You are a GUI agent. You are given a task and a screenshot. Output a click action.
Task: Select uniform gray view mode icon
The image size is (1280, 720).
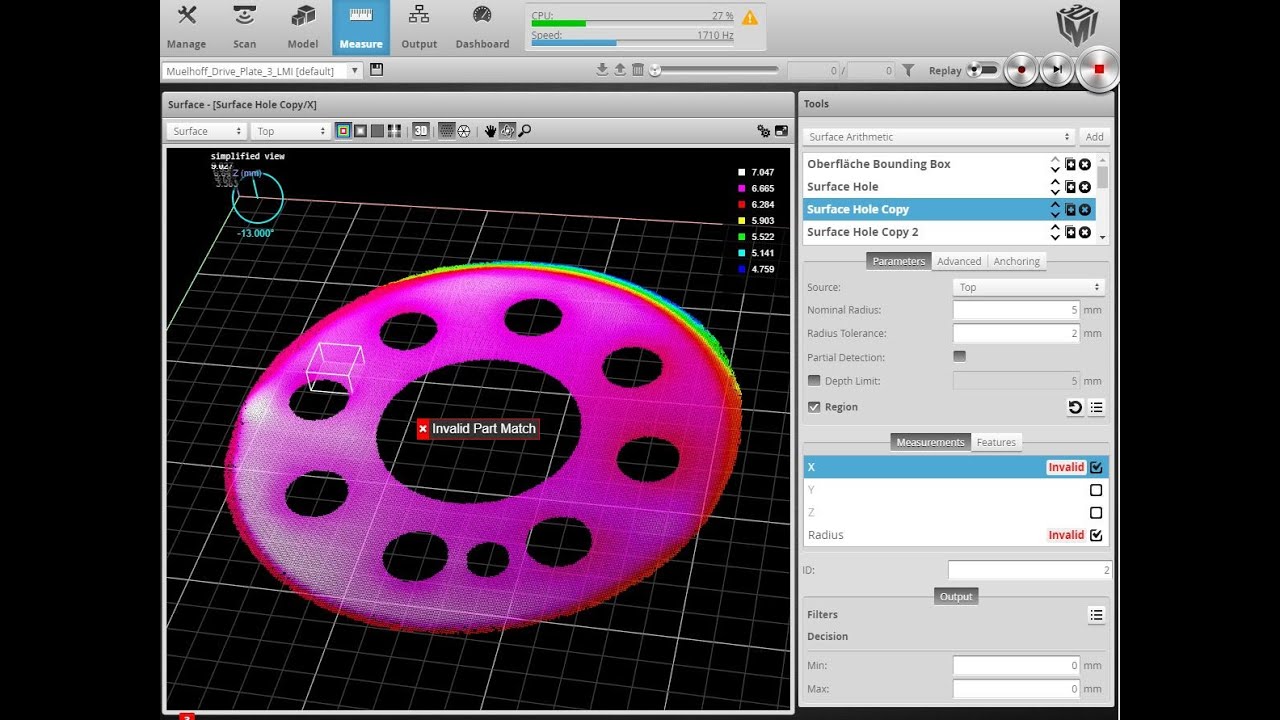(x=377, y=131)
